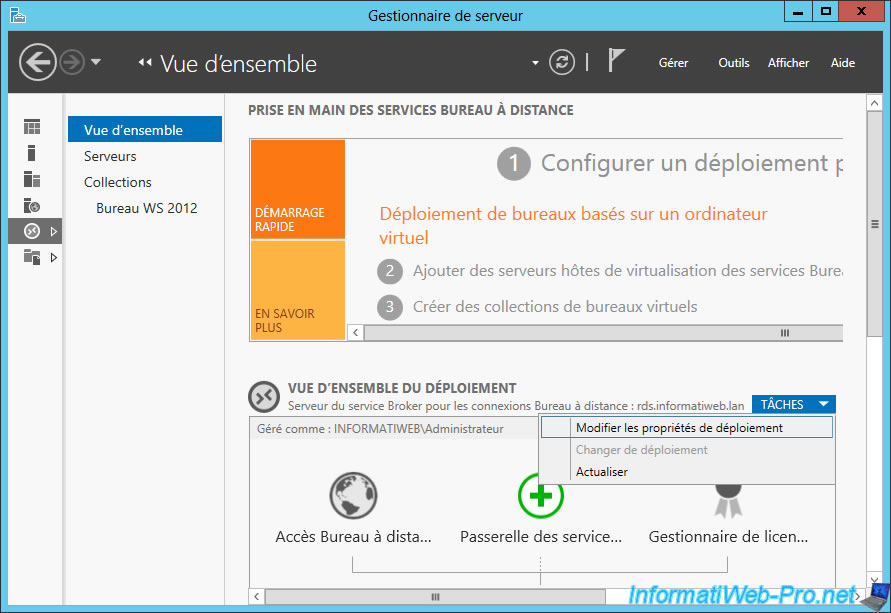Screen dimensions: 891x613
Task: Click the Passerelle des service... label
Action: pyautogui.click(x=540, y=537)
